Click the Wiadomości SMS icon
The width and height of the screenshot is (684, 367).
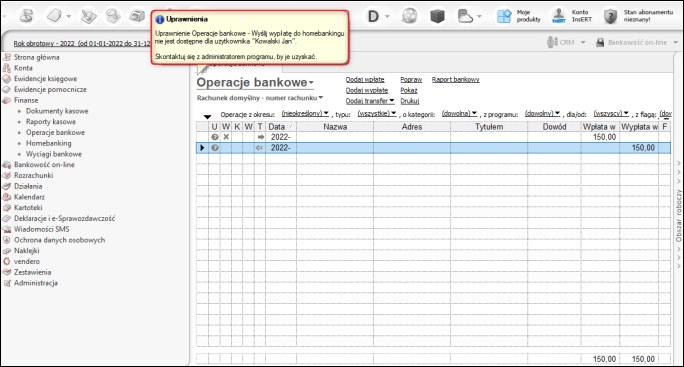[x=7, y=229]
